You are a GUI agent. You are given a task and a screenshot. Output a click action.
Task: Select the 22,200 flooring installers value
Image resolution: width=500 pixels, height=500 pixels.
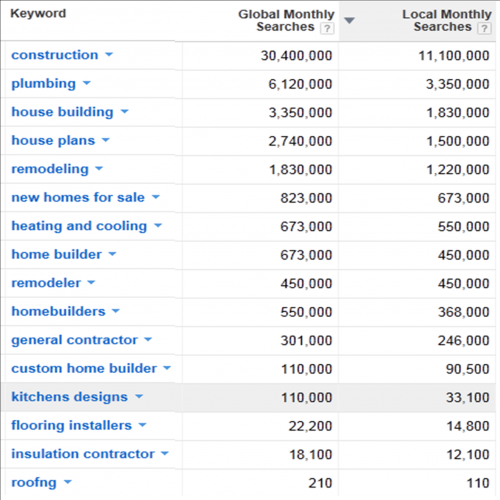click(x=310, y=426)
